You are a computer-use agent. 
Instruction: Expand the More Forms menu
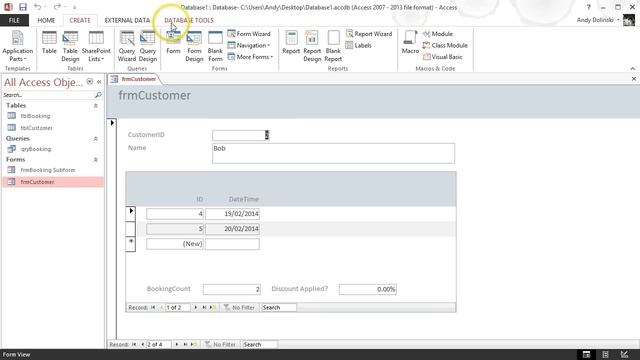pos(250,57)
